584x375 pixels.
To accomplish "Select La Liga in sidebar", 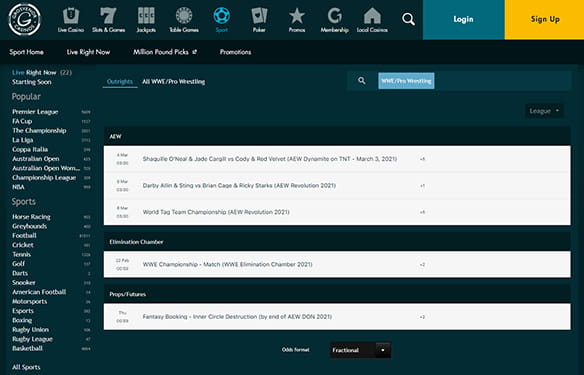I will [x=23, y=140].
